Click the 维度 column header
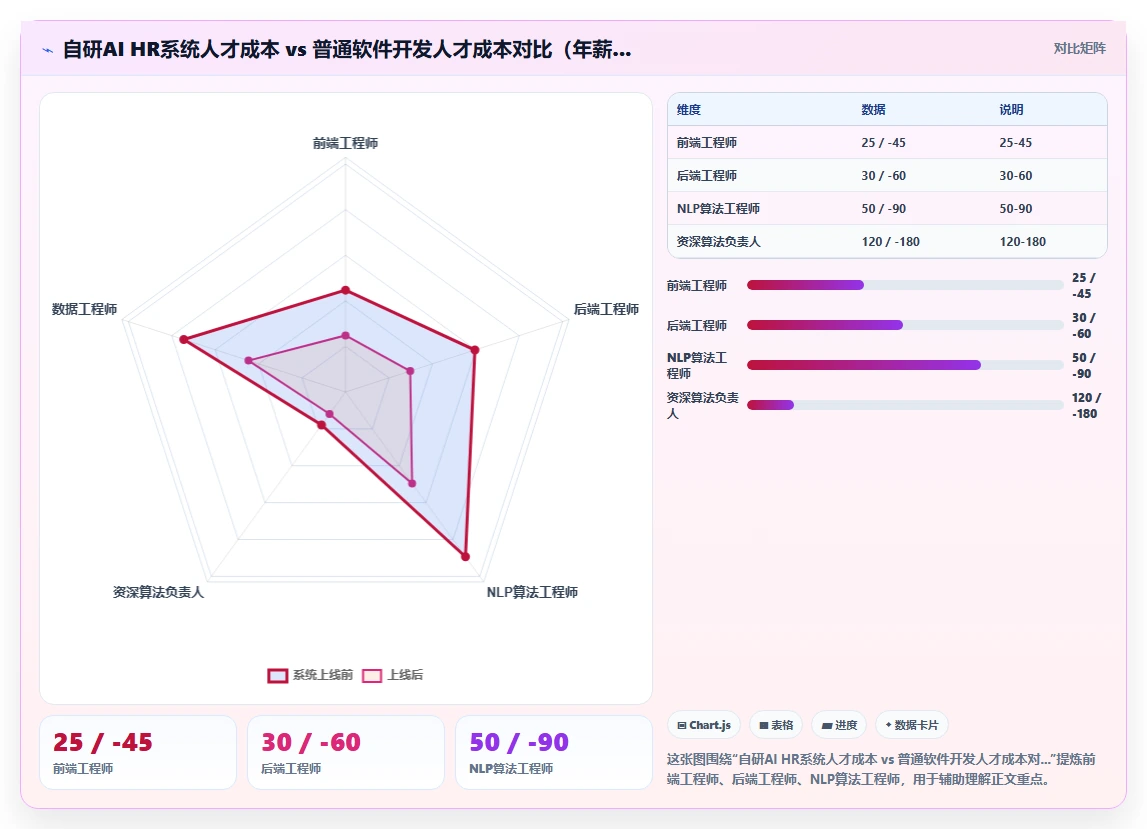 pyautogui.click(x=689, y=110)
